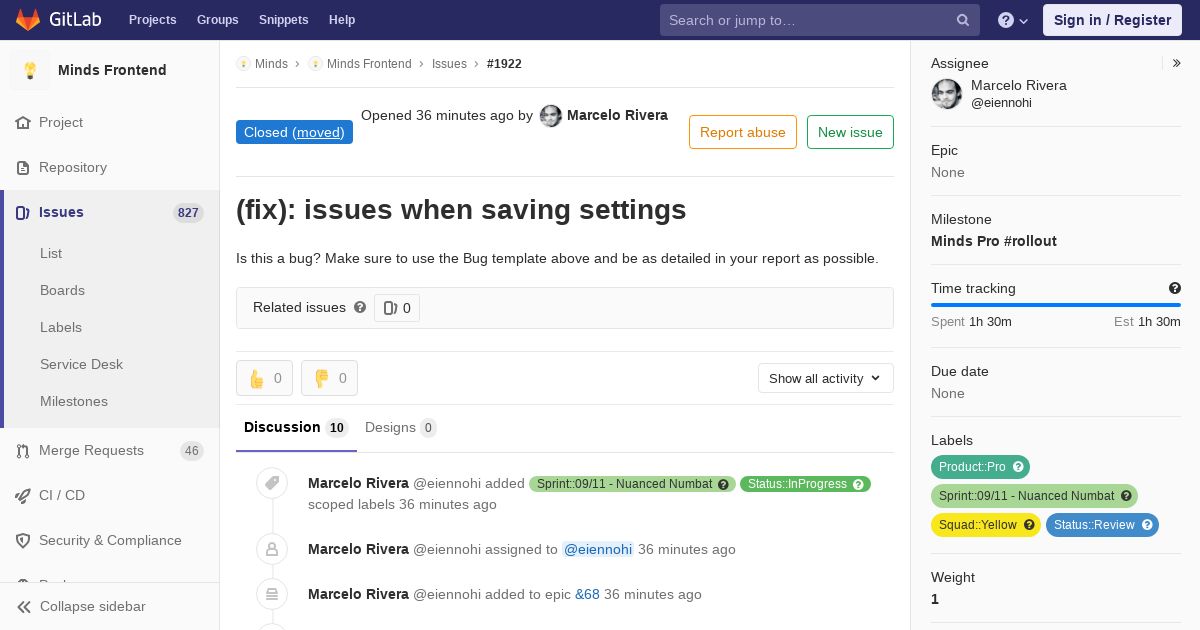The width and height of the screenshot is (1200, 630).
Task: Open the Show all activity dropdown
Action: [825, 378]
